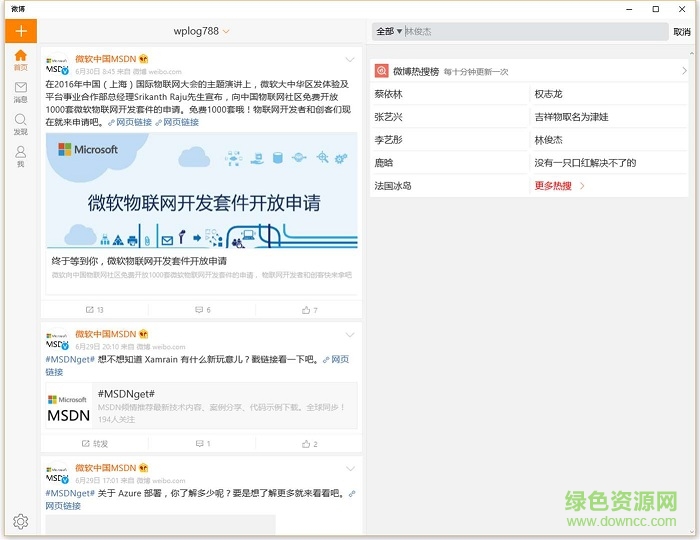
Task: Click the orange plus compose button
Action: coord(20,31)
